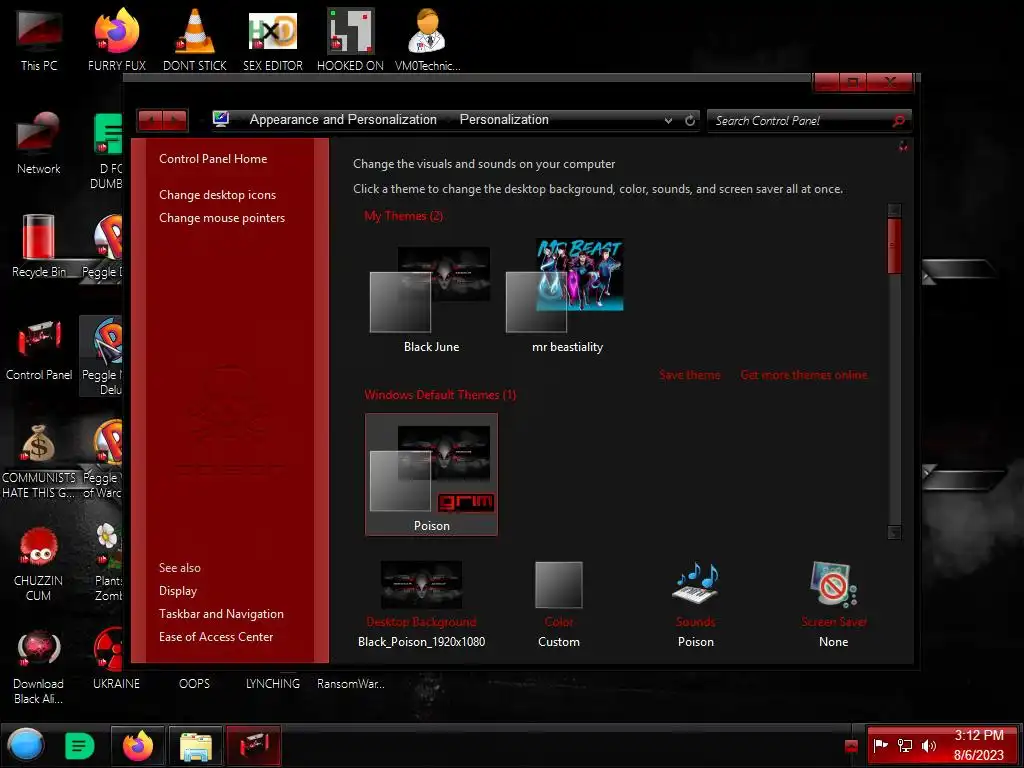The width and height of the screenshot is (1024, 768).
Task: Open Firefox from the taskbar
Action: click(x=137, y=746)
